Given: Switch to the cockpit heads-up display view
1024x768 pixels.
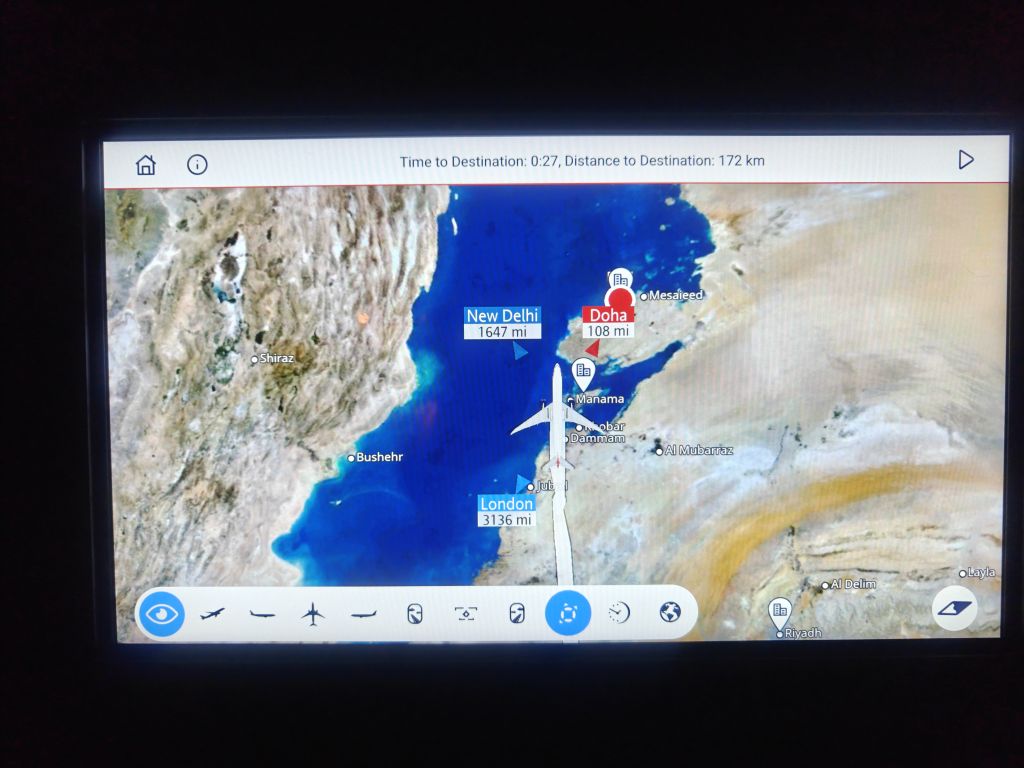Looking at the screenshot, I should (x=466, y=613).
